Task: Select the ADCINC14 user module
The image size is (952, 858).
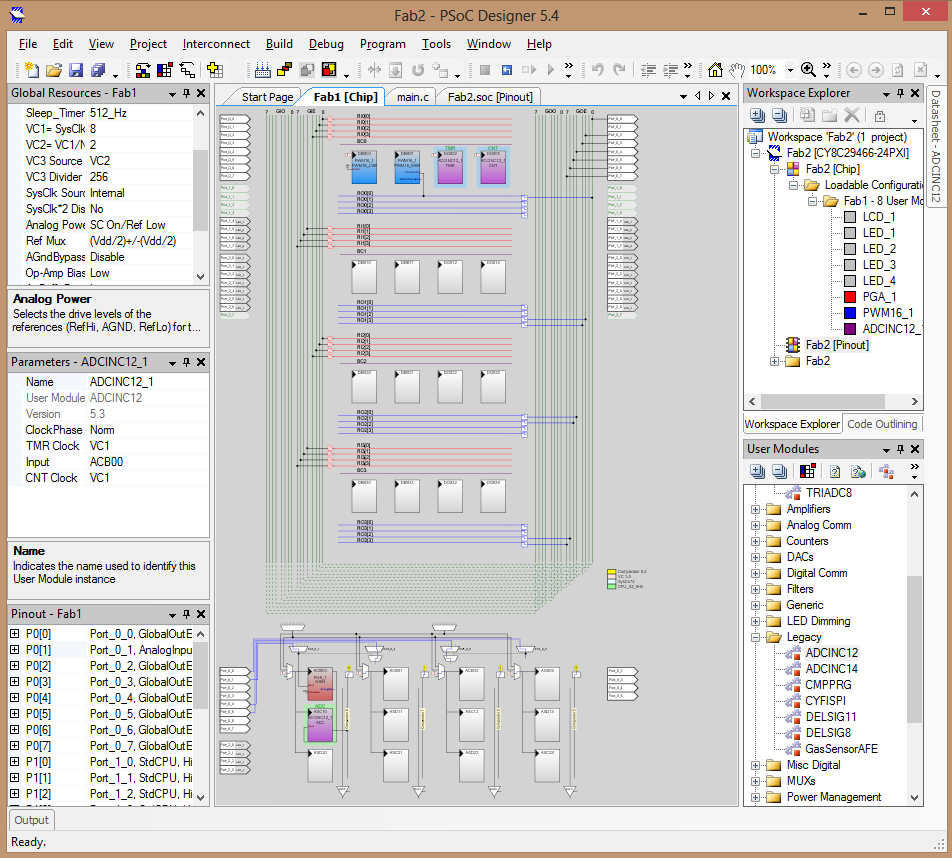Action: 831,669
